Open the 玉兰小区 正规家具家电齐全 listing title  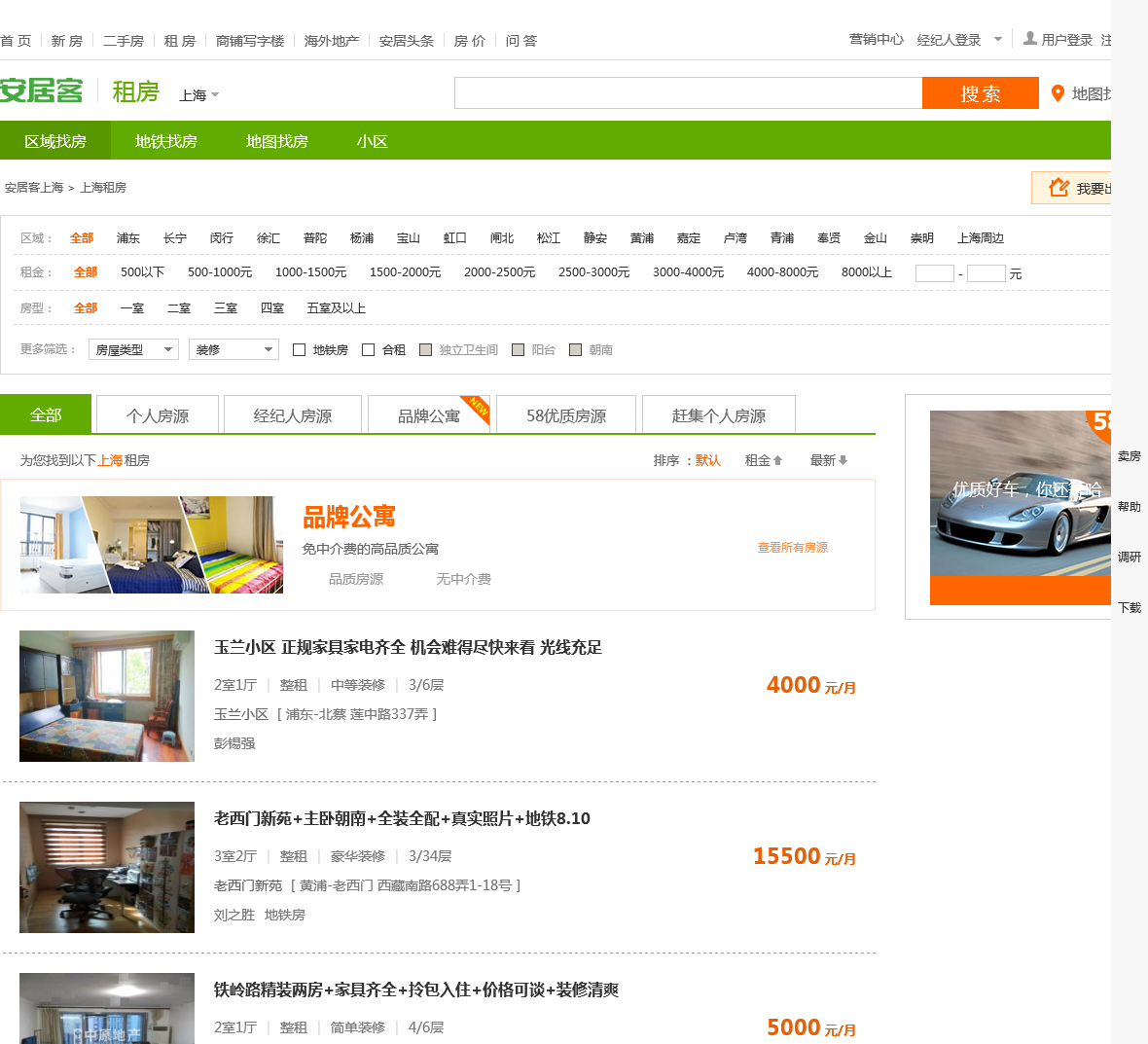pyautogui.click(x=408, y=647)
